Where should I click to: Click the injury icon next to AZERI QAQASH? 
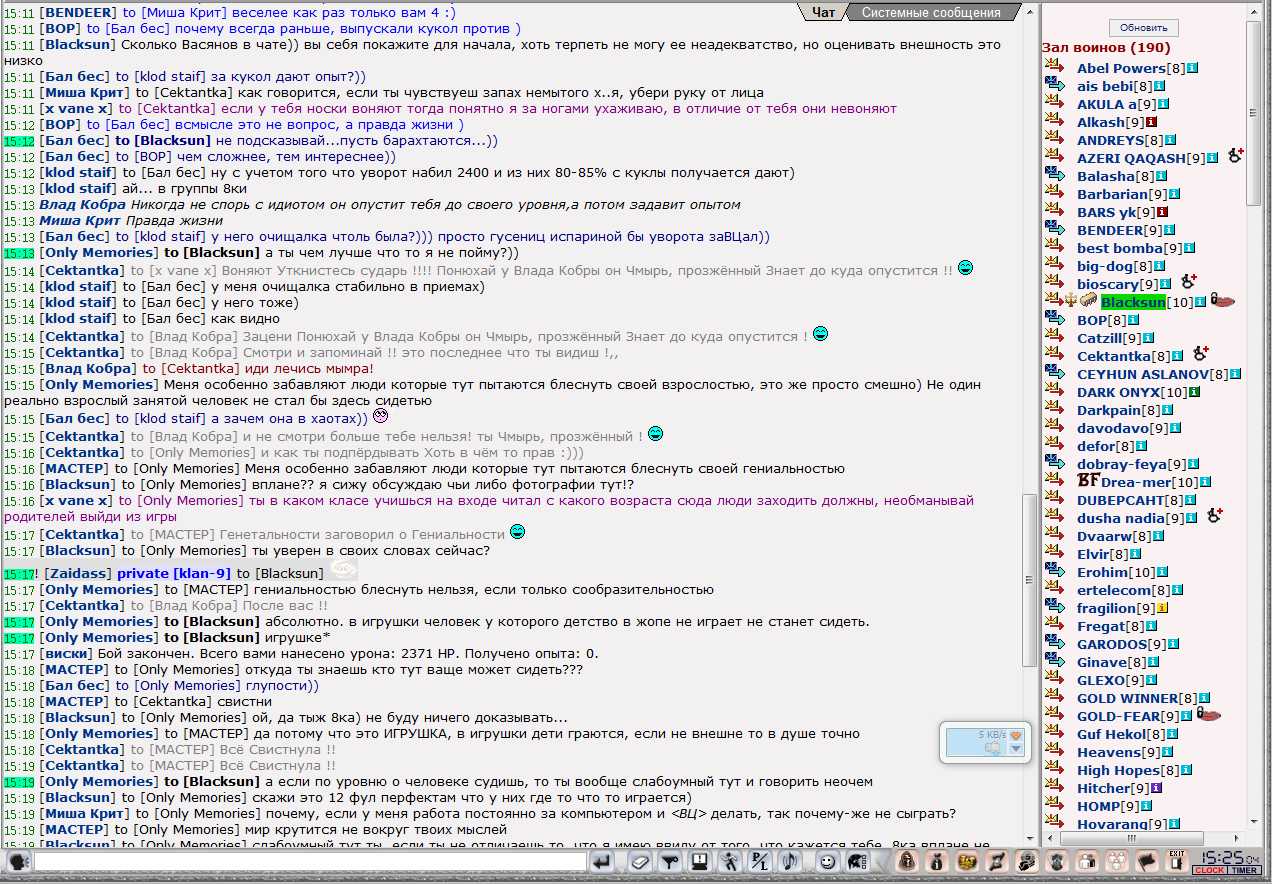[x=1236, y=156]
